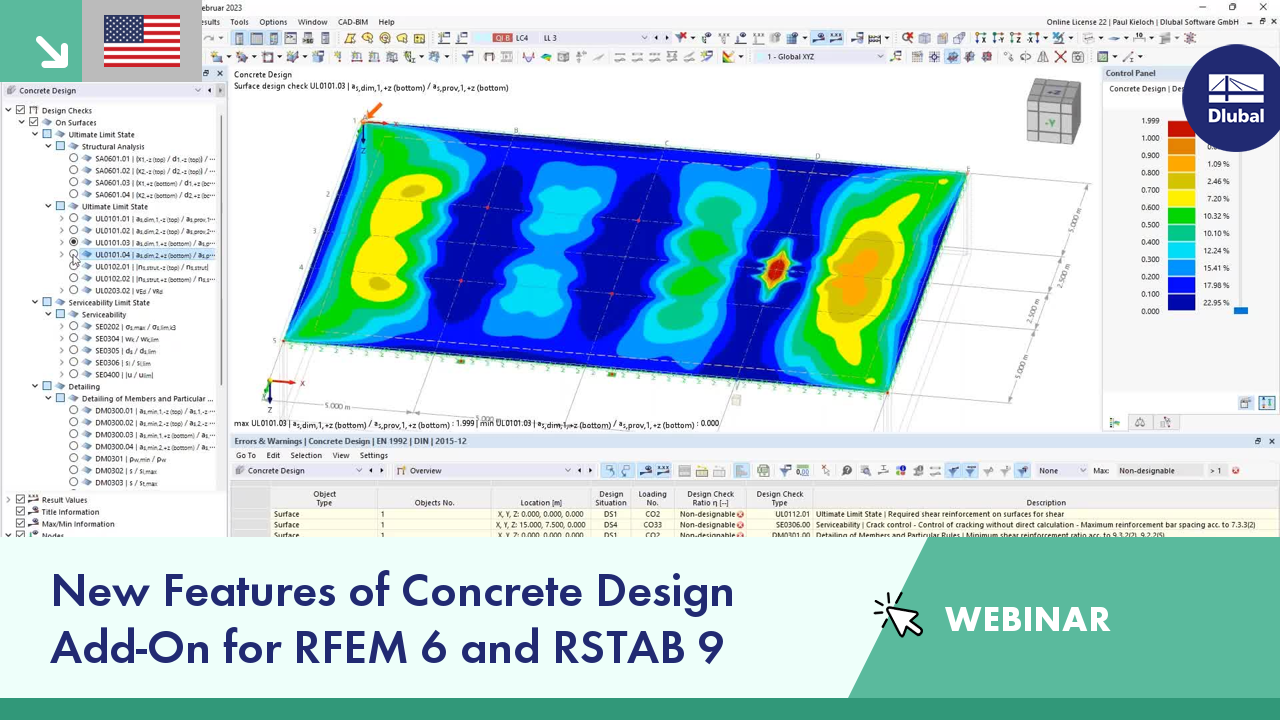Click the Settings menu in results panel
This screenshot has width=1280, height=720.
click(374, 455)
